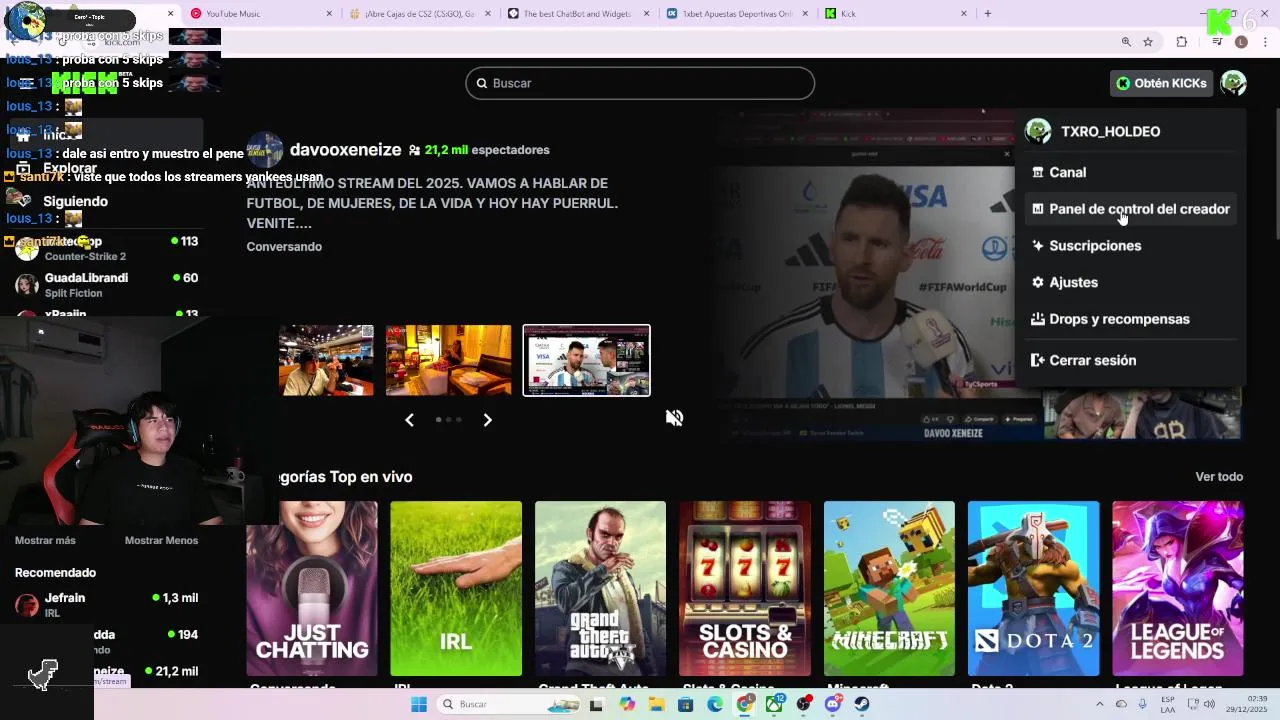Screen dimensions: 1280x720
Task: Open Jefrain recommended channel
Action: [x=106, y=604]
